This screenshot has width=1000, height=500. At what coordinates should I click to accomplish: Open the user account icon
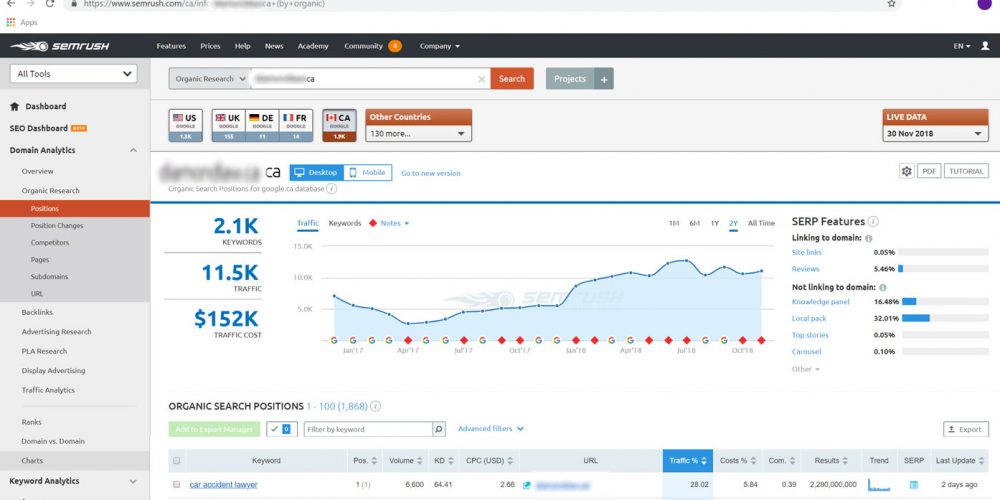pyautogui.click(x=985, y=46)
